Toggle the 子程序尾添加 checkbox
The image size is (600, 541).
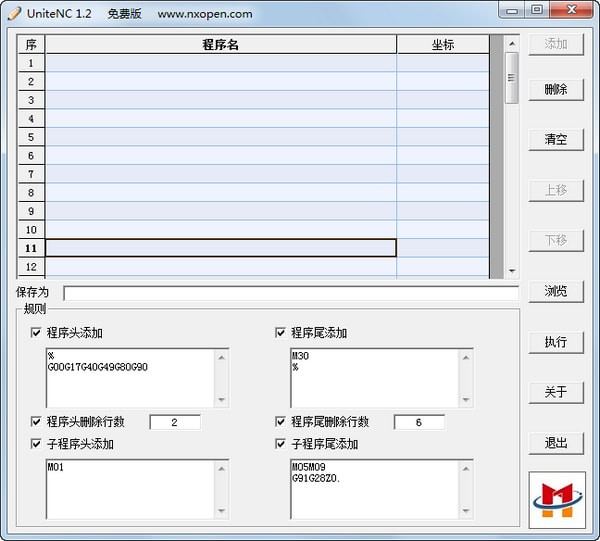(281, 444)
